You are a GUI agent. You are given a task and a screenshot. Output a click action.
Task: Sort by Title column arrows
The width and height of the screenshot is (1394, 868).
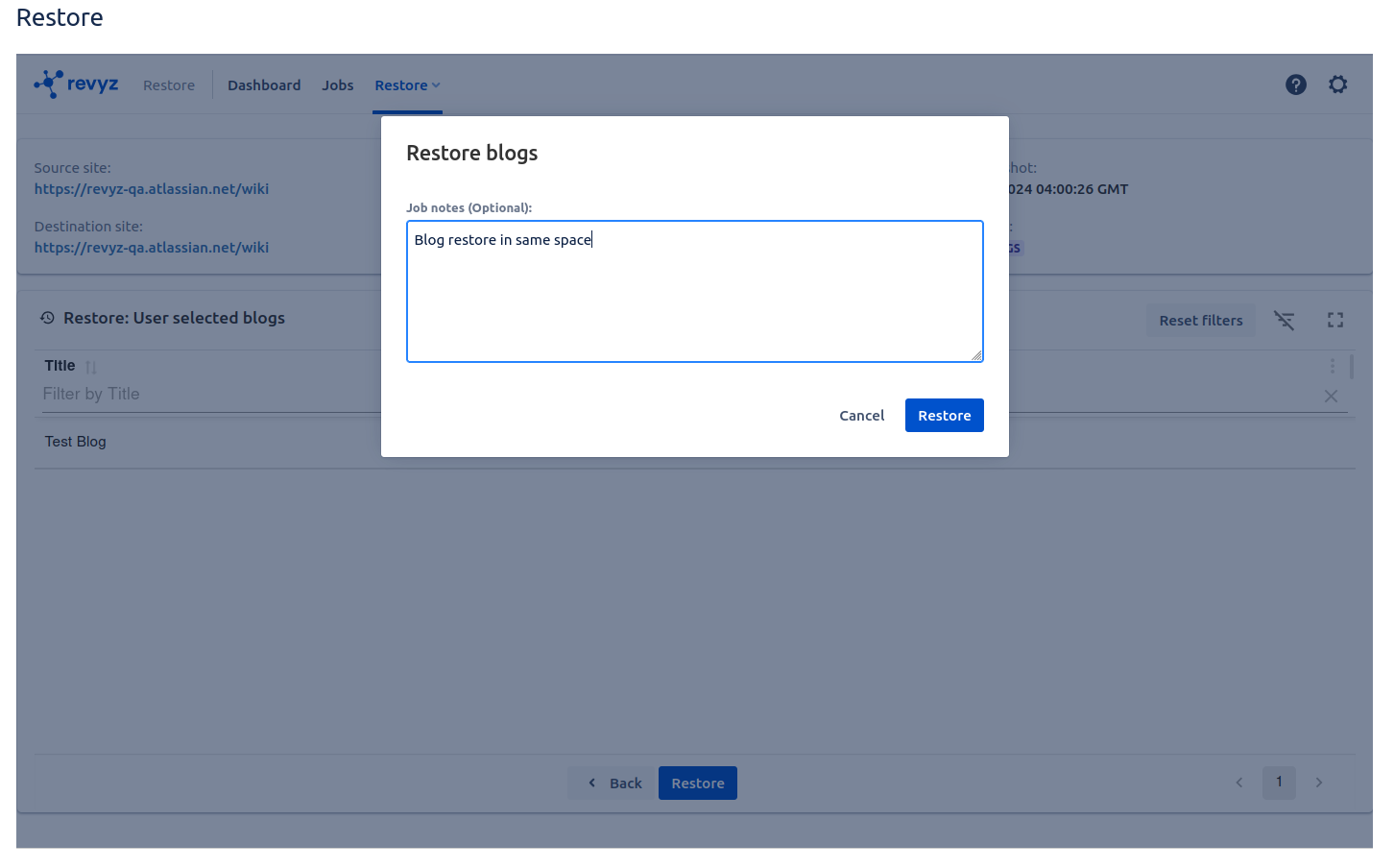pos(91,367)
